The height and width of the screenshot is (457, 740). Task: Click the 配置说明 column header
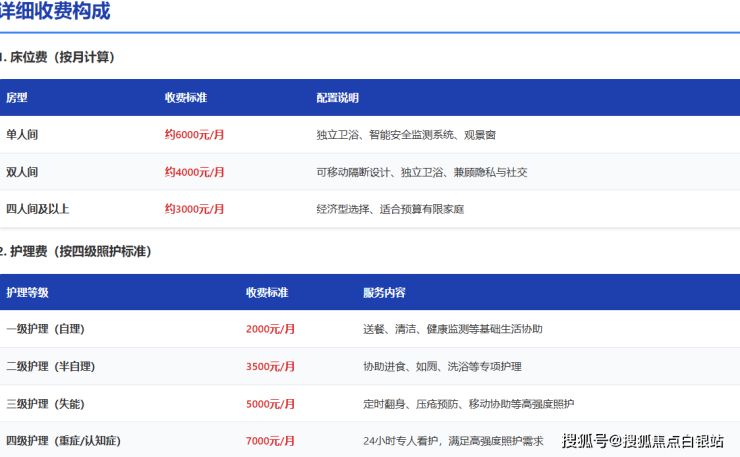point(337,98)
